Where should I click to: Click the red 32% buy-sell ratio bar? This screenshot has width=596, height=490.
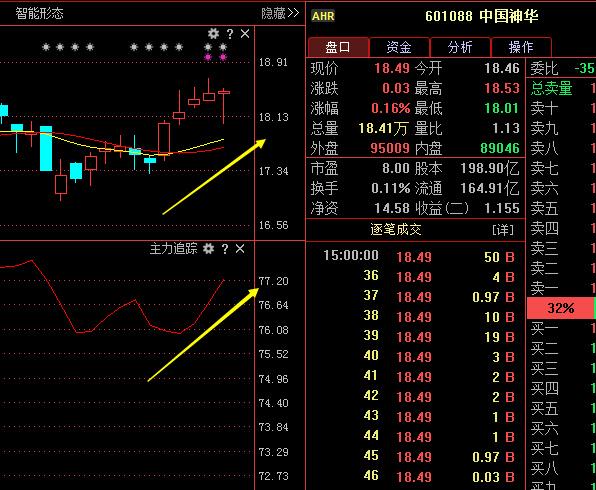[560, 308]
